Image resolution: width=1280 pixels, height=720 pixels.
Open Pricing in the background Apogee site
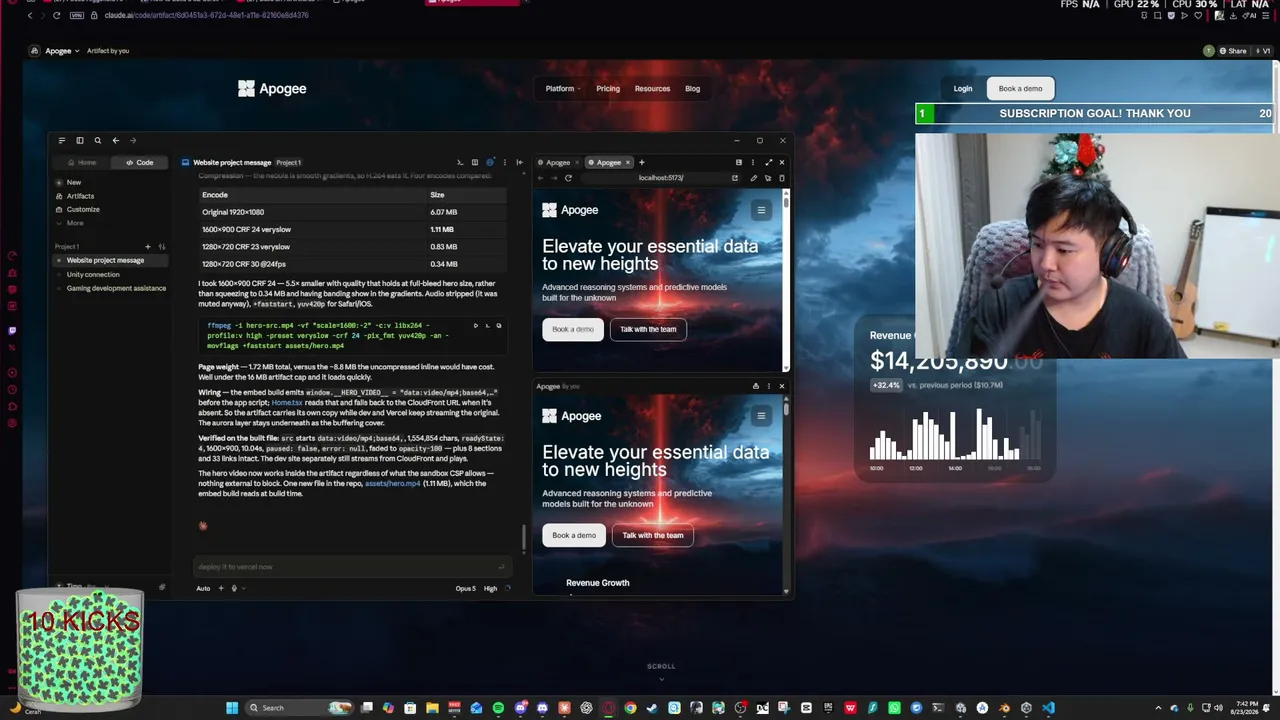(x=608, y=89)
